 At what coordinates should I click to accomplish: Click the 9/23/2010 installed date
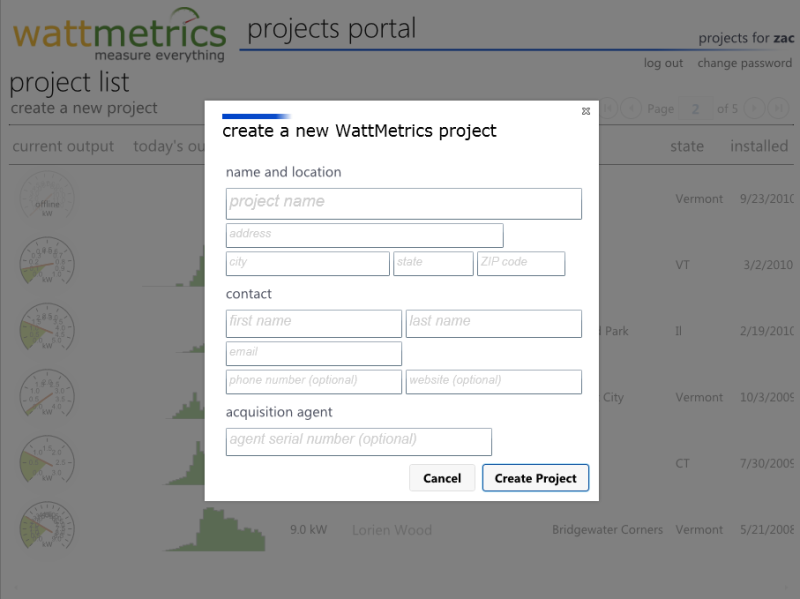(x=767, y=199)
